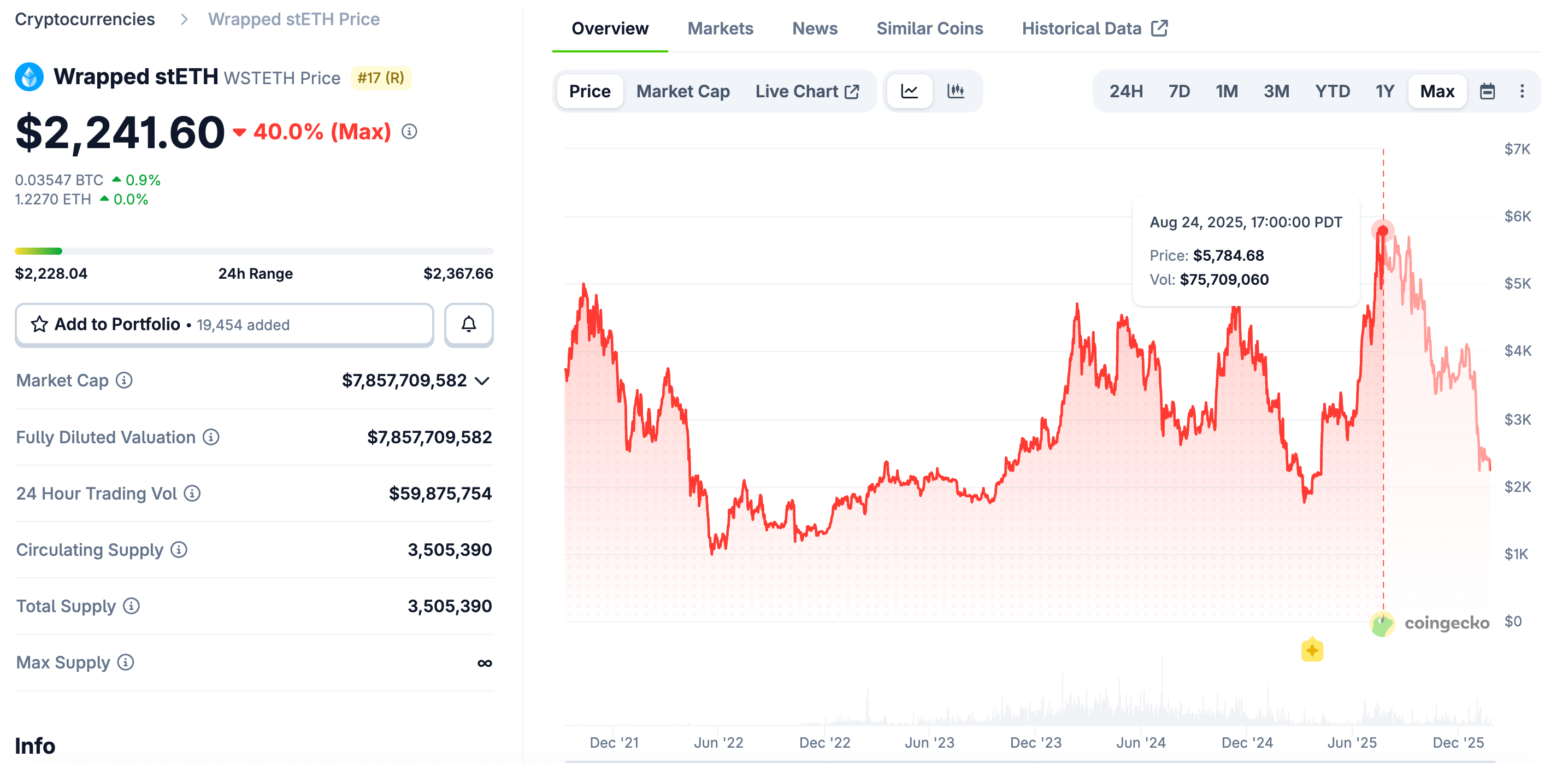Open the Markets tab

click(720, 28)
